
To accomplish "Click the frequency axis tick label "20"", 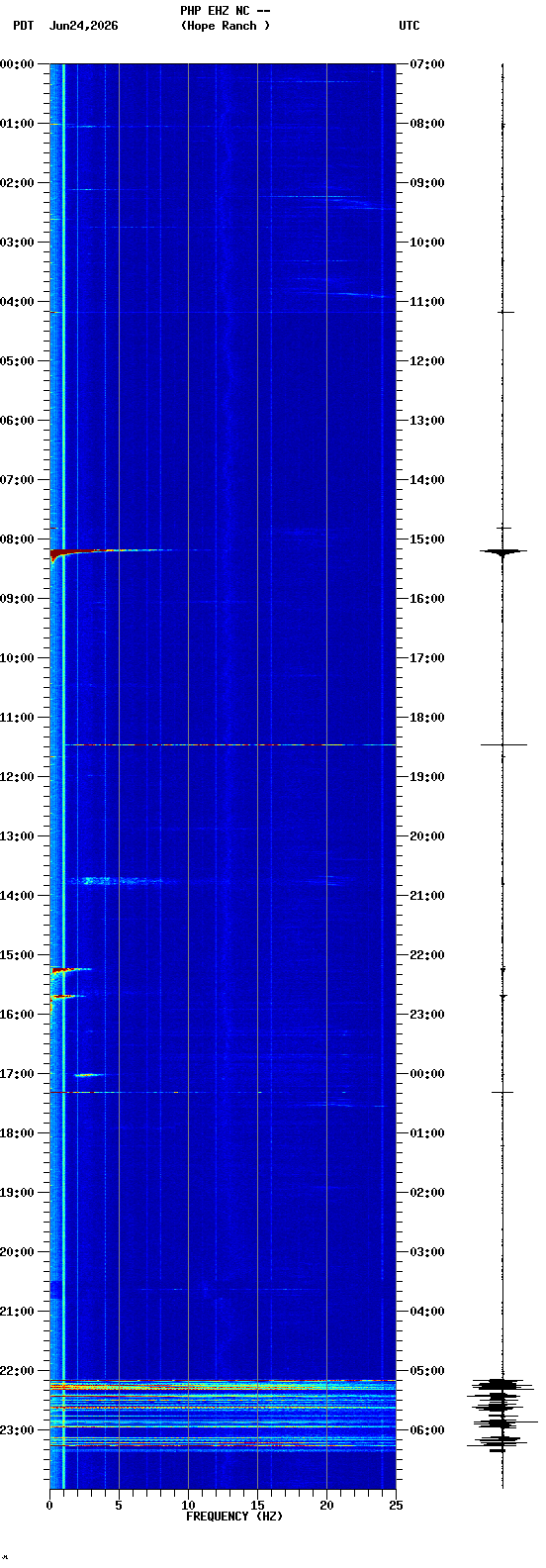I will (326, 1506).
